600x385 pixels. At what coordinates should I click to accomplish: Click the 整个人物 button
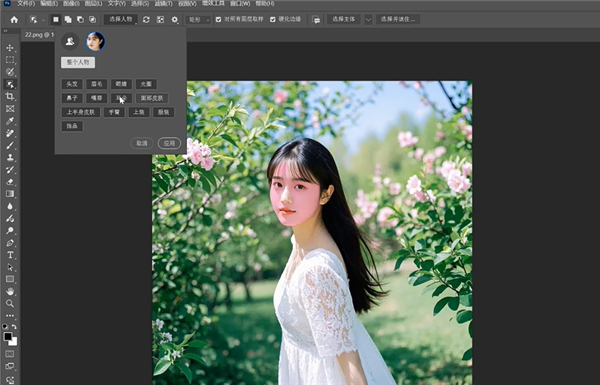78,62
